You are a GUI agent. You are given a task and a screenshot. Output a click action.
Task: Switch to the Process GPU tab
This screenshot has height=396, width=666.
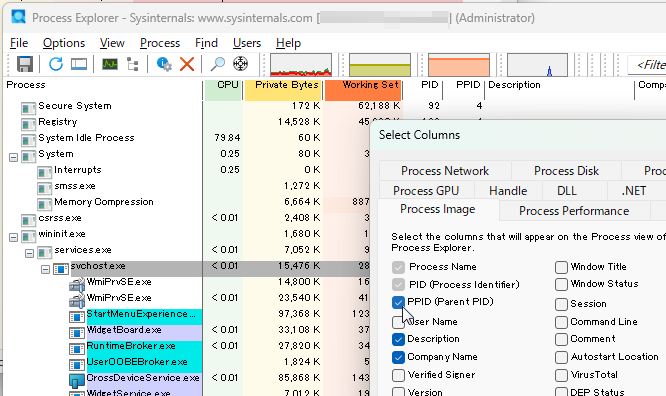(x=426, y=191)
